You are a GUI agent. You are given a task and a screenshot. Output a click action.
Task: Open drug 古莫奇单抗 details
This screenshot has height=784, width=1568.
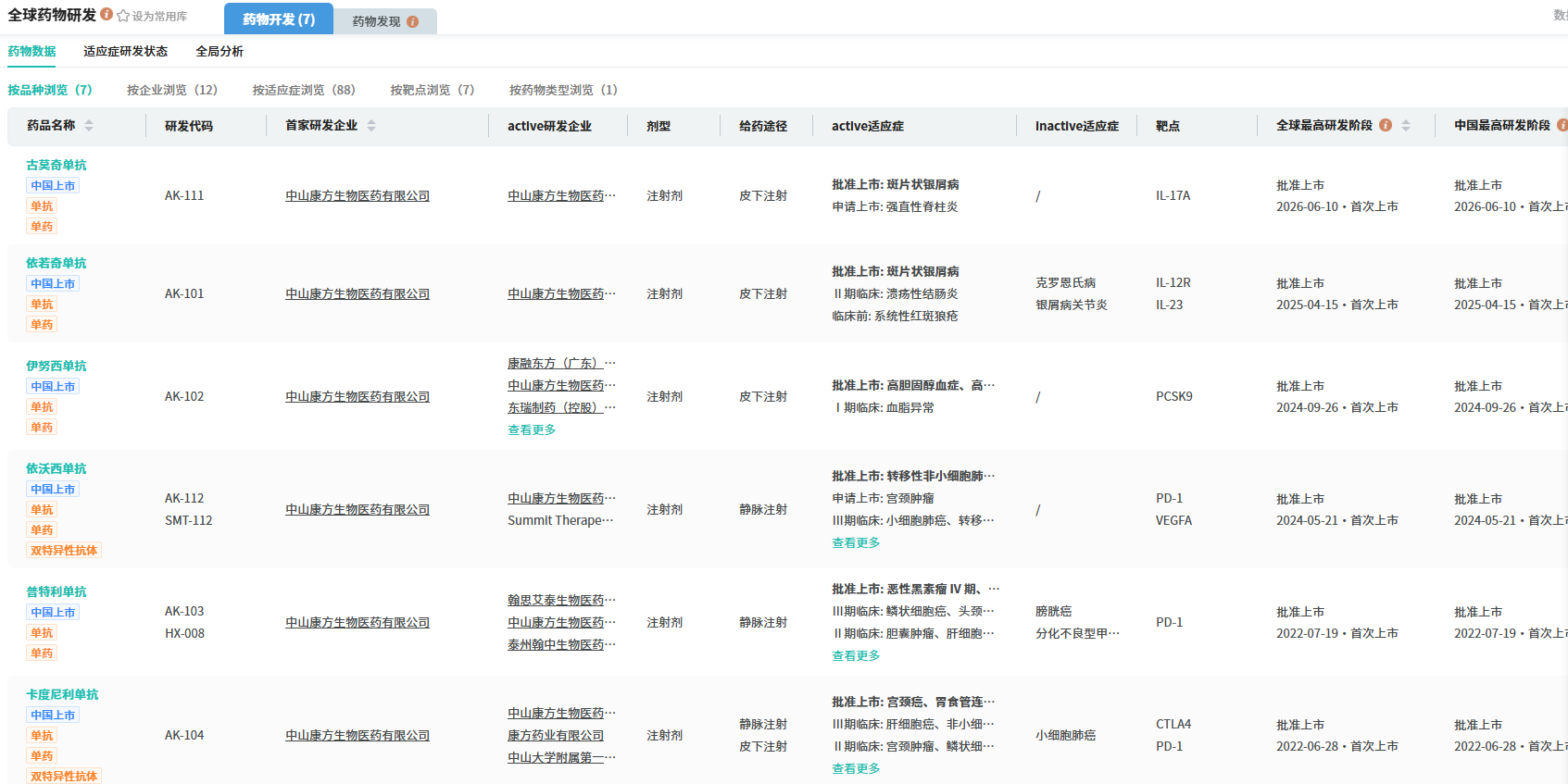[x=56, y=165]
